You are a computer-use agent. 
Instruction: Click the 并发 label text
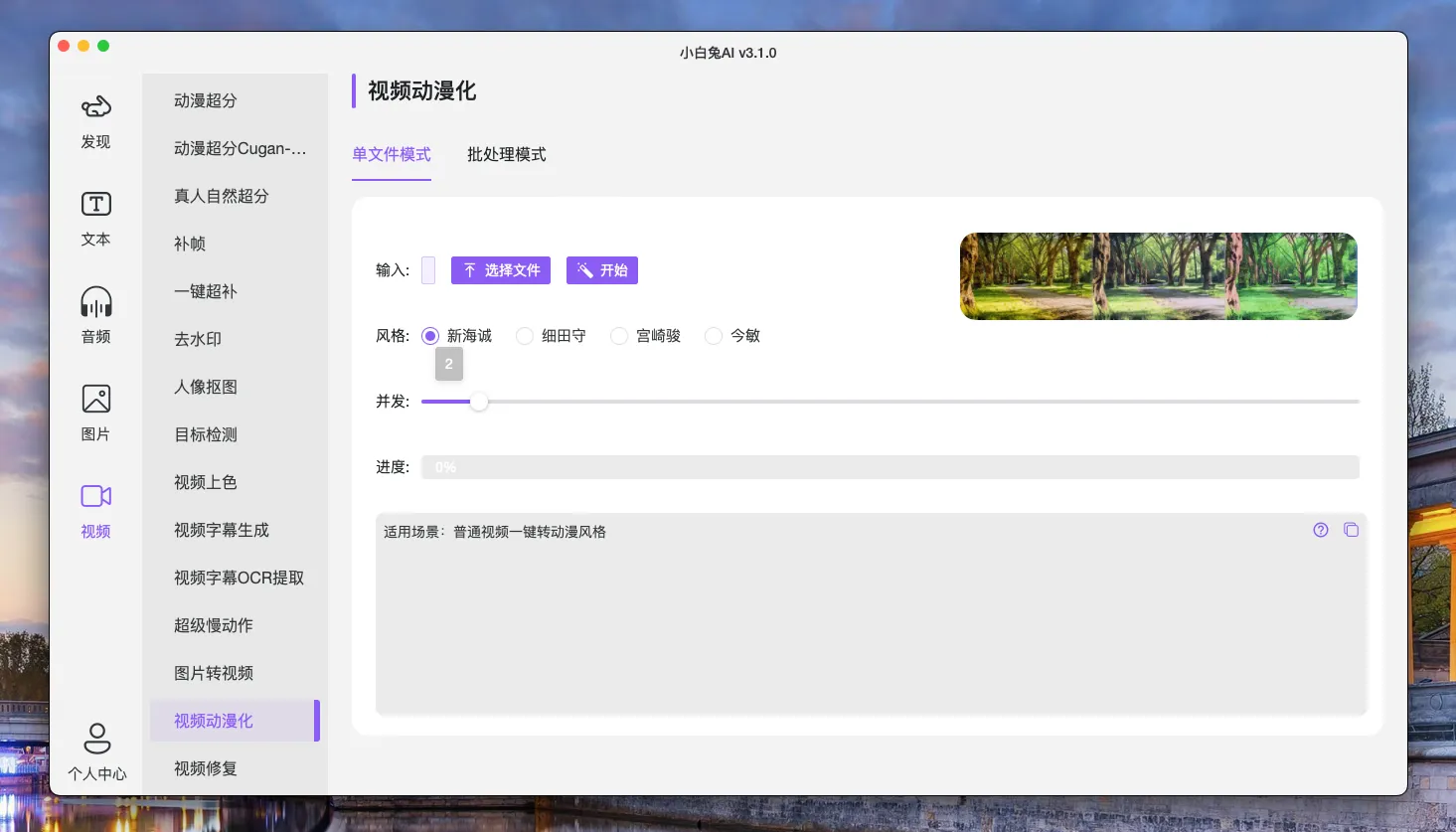[393, 402]
